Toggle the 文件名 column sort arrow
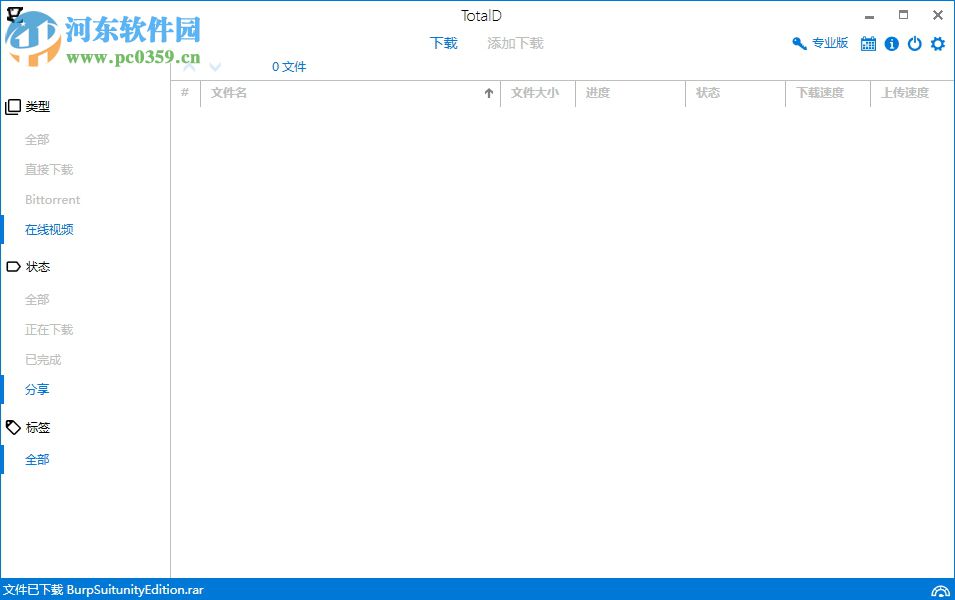This screenshot has width=955, height=600. 489,92
